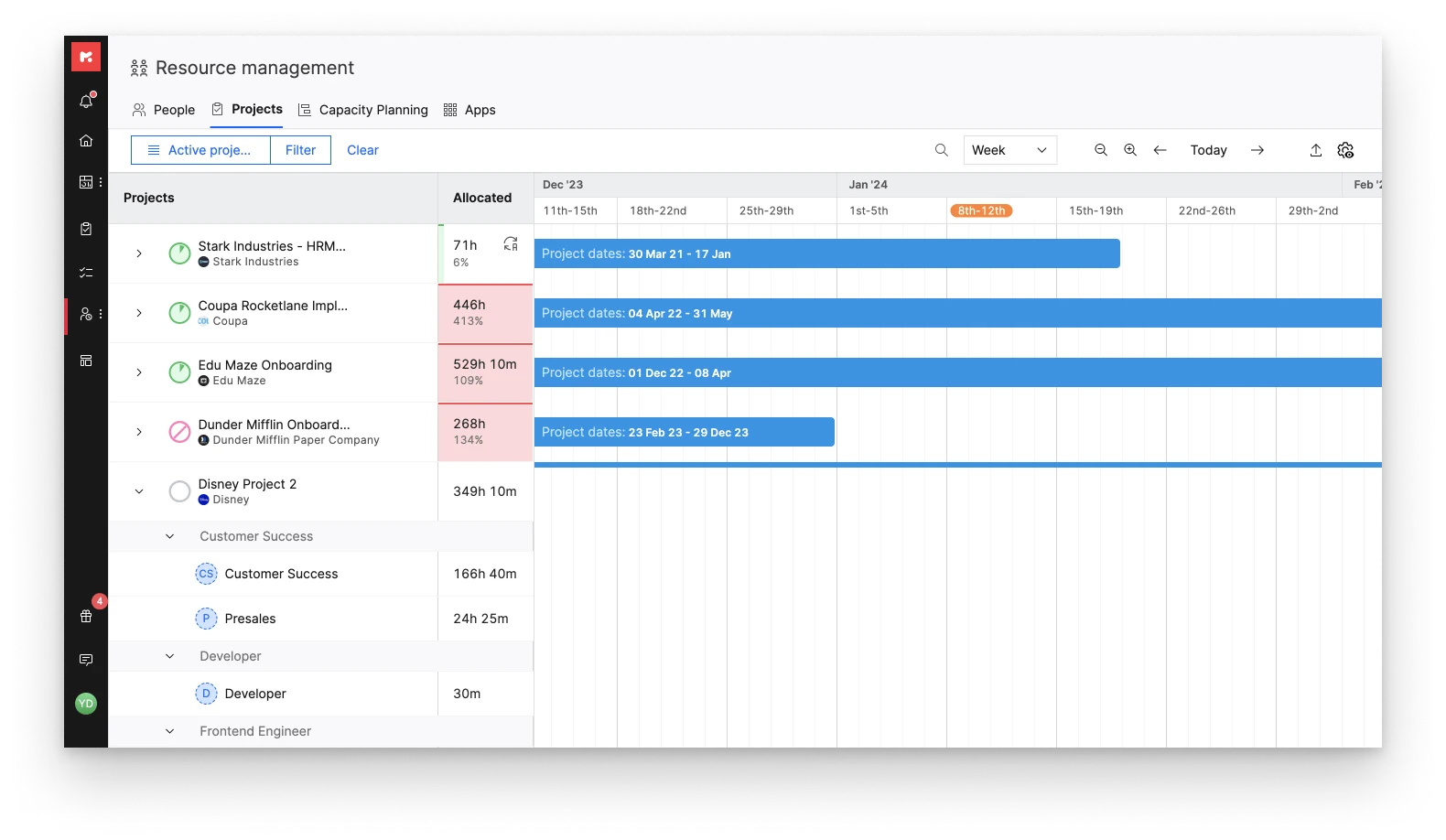Go to next period arrow
1446x840 pixels.
1257,150
